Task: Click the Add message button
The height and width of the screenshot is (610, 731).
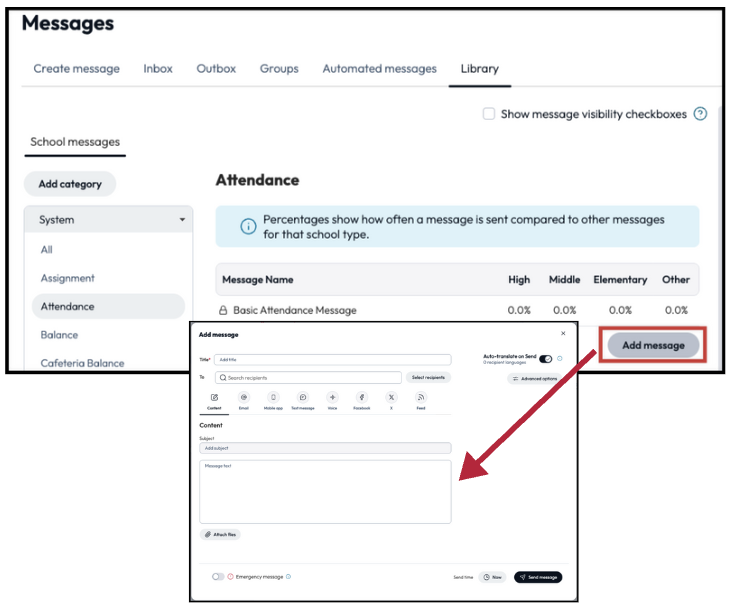Action: point(653,345)
